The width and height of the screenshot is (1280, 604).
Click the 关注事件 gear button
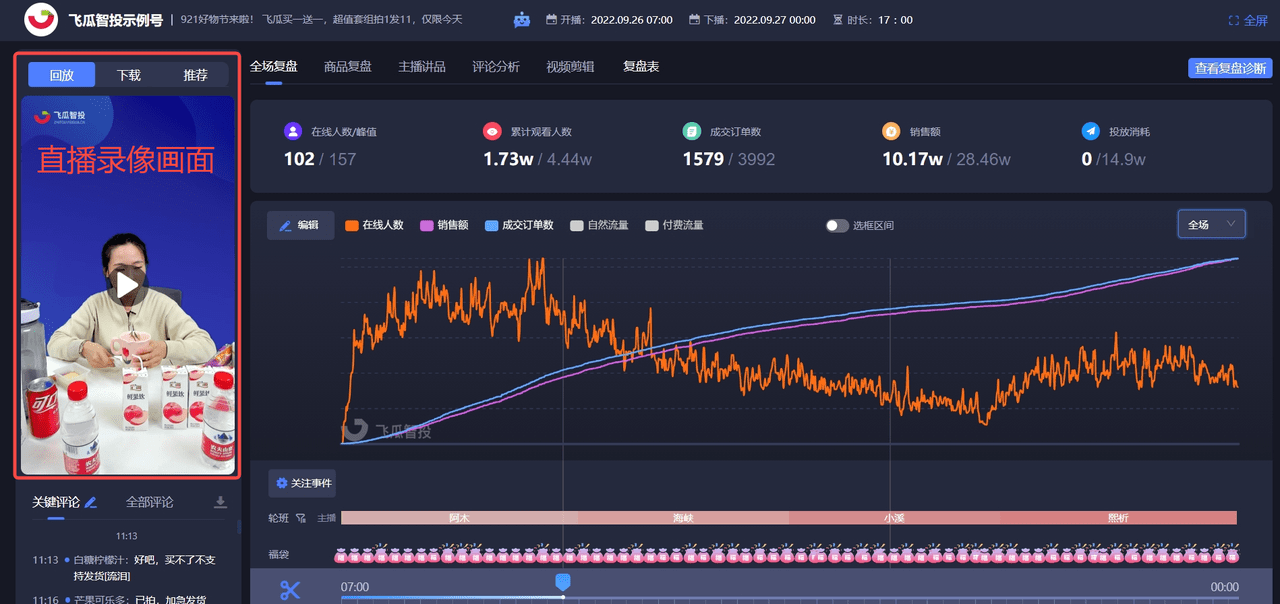point(302,483)
